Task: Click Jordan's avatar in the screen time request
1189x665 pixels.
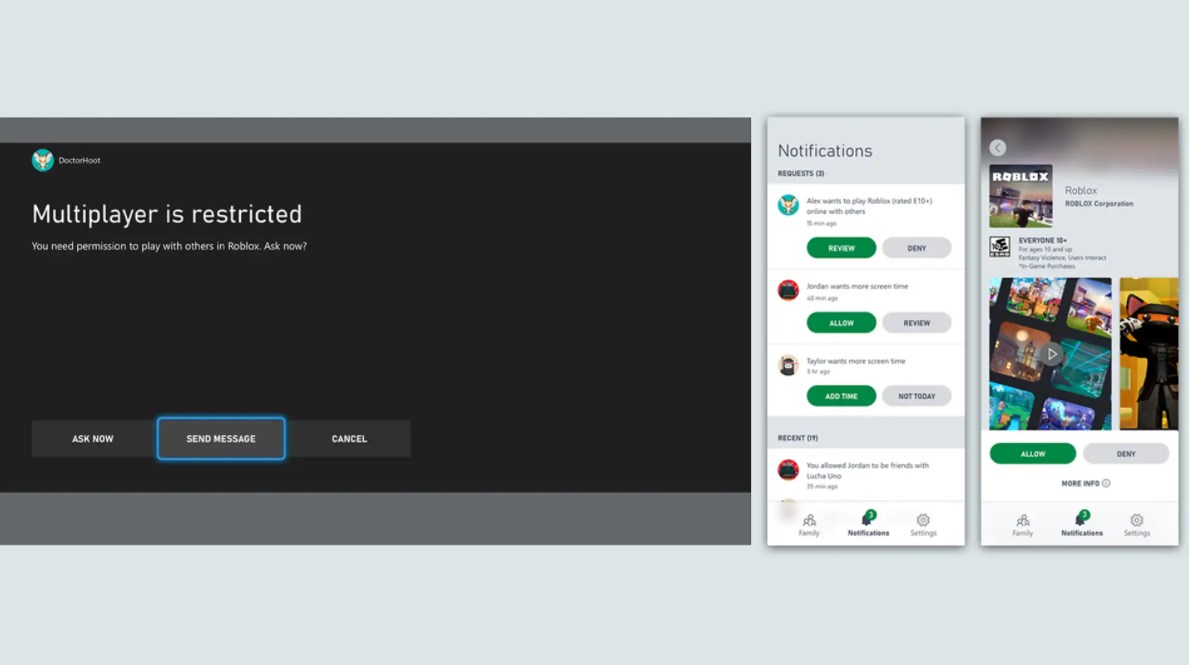Action: coord(788,290)
